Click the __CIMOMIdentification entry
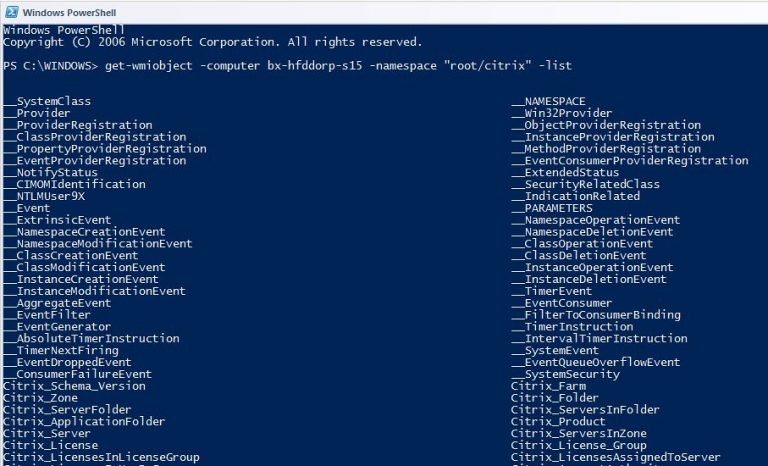768x466 pixels. (74, 185)
